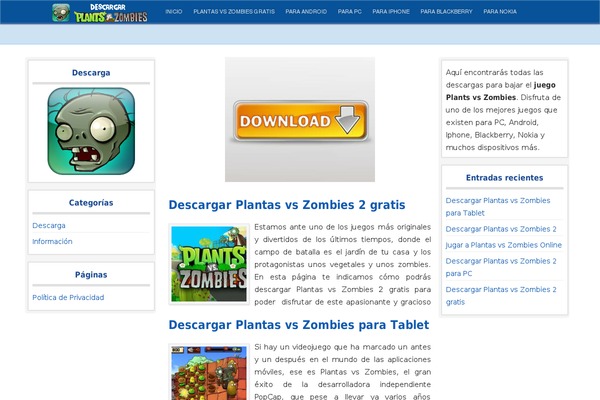Open the PLANTAS VS ZOMBIES GRATIS menu item
600x400 pixels.
(234, 12)
